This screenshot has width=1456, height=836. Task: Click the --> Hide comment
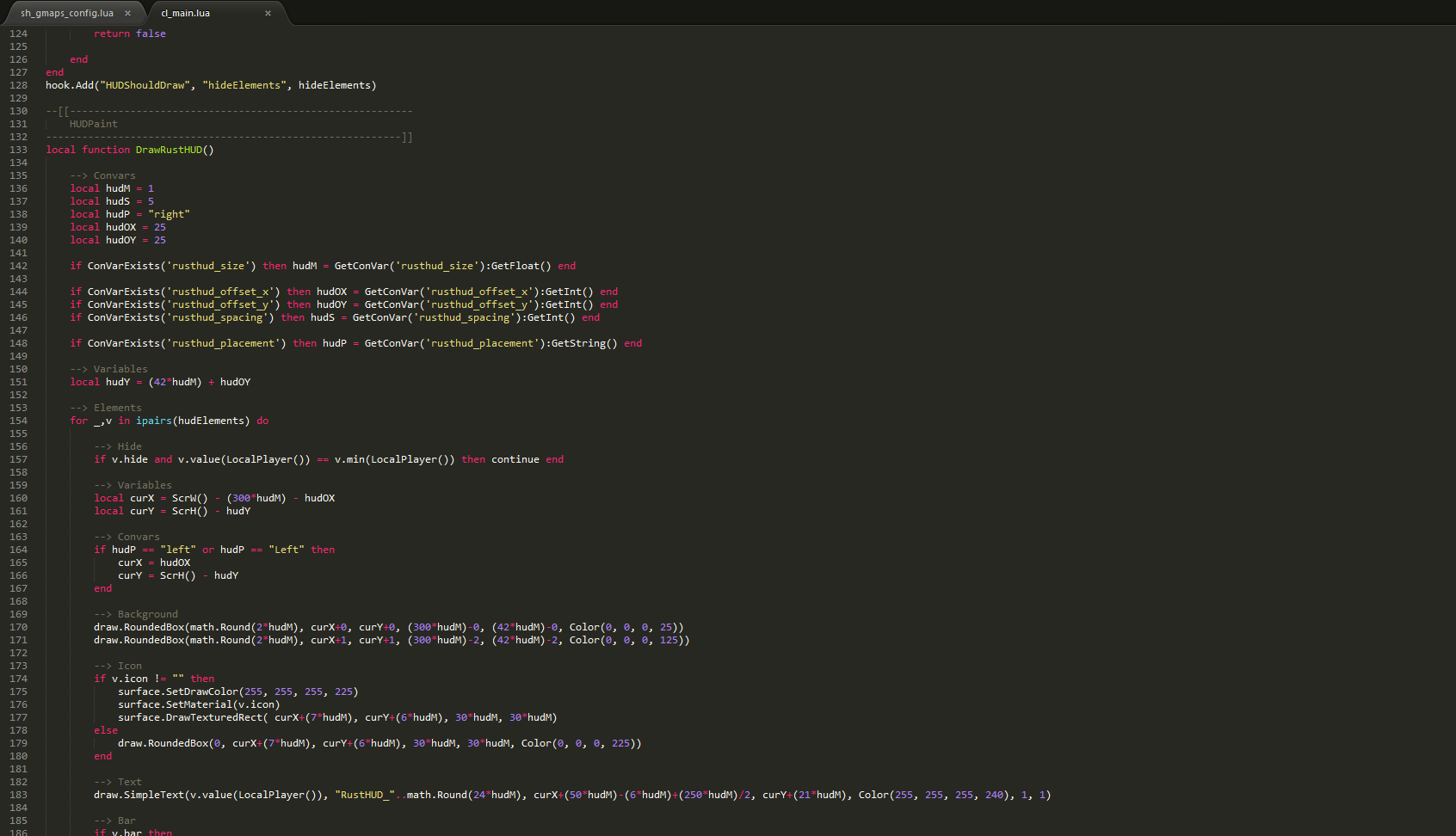[x=118, y=446]
